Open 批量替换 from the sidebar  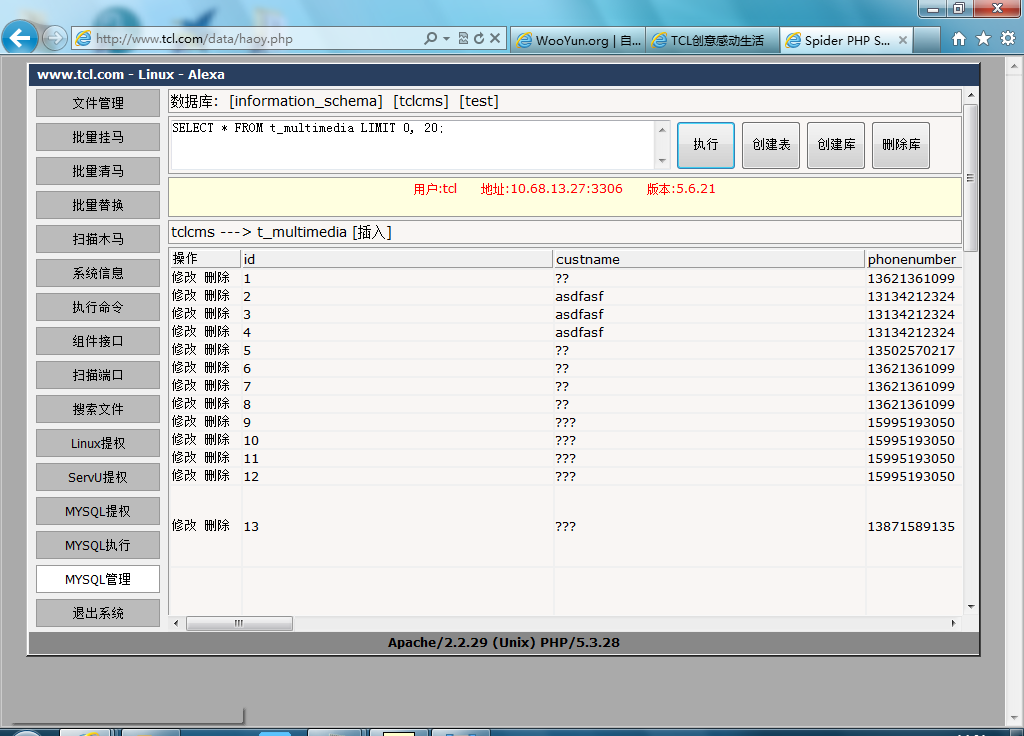98,205
